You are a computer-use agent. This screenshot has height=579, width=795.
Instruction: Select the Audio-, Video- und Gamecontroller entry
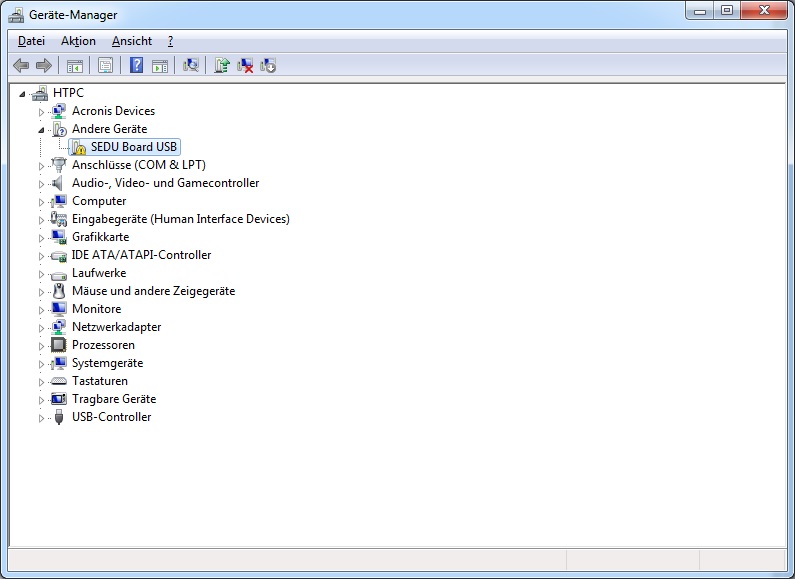click(x=165, y=183)
